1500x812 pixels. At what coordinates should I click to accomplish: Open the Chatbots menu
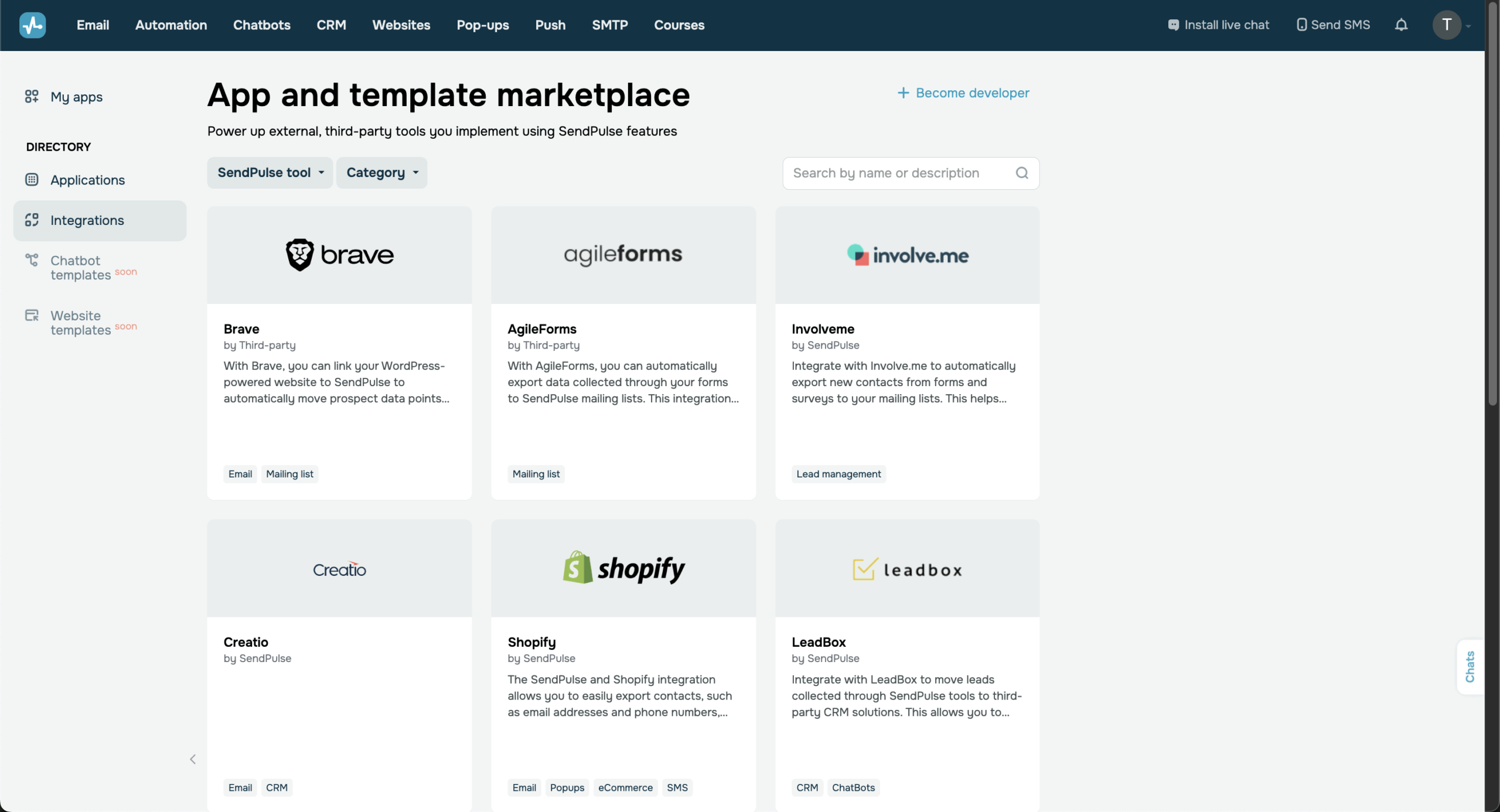coord(262,25)
